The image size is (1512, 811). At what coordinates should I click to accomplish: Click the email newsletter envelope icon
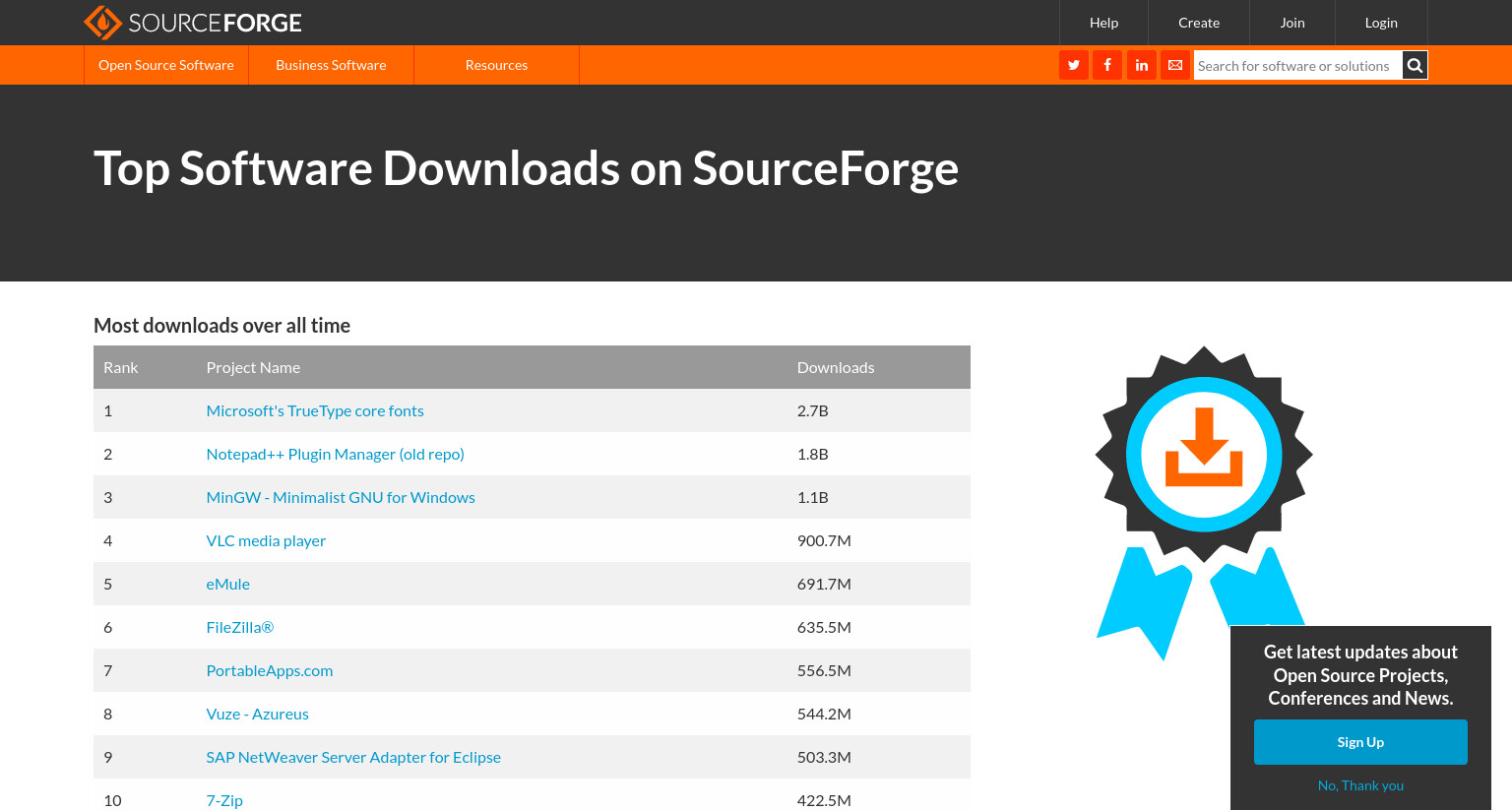coord(1175,65)
